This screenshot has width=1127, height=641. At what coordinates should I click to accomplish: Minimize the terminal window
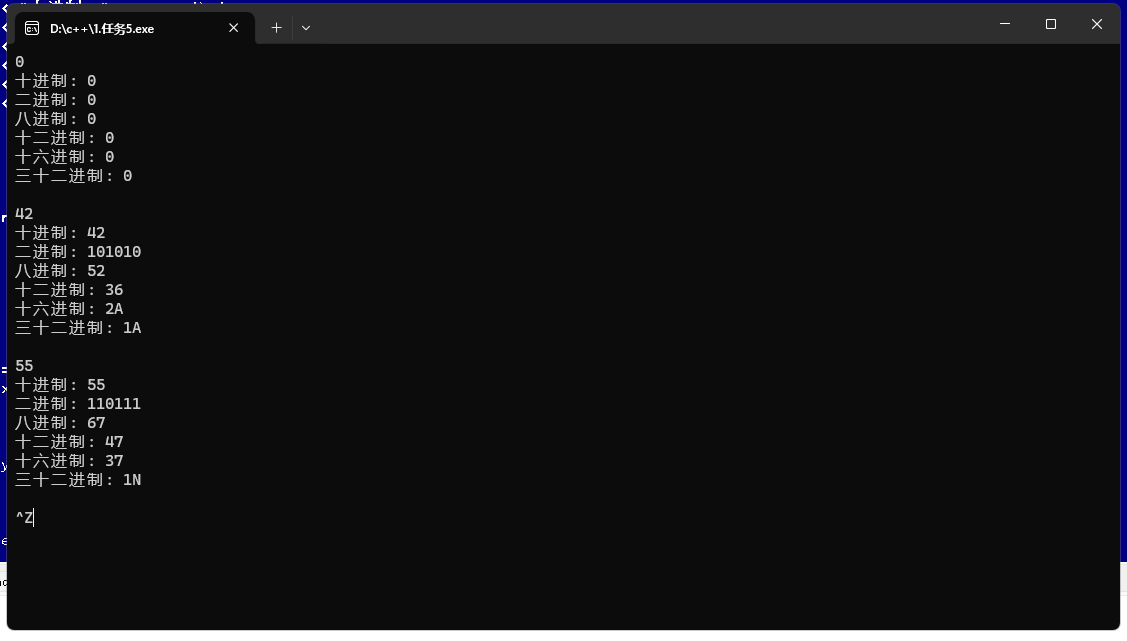(x=1005, y=24)
